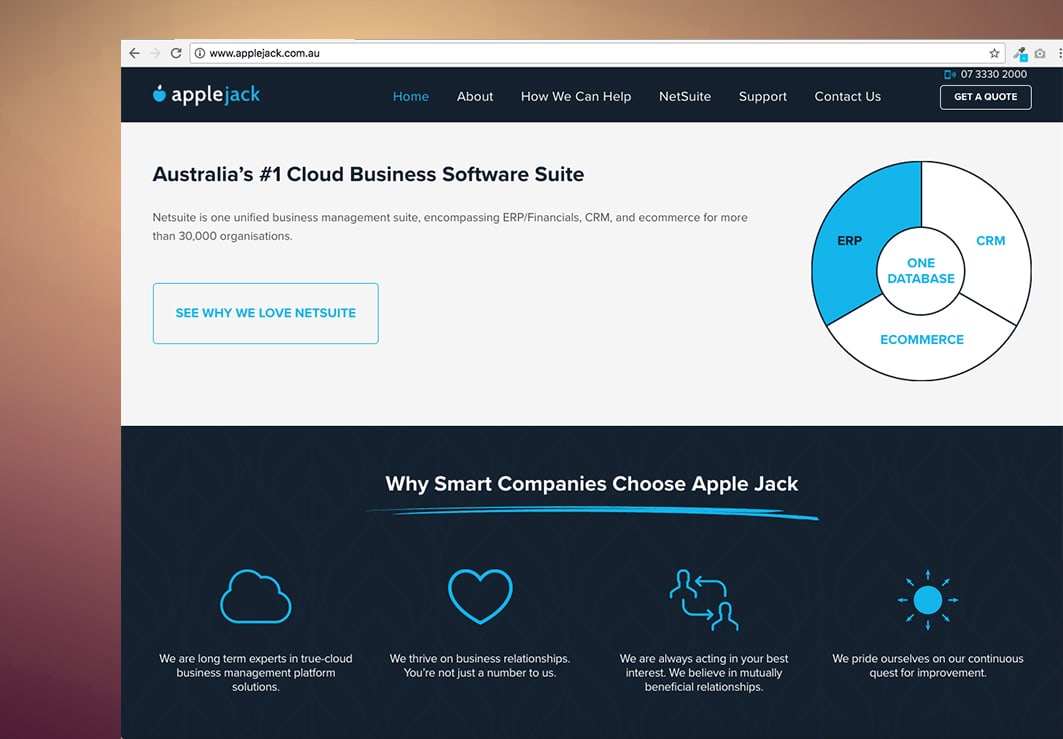Click the browser back arrow

134,53
